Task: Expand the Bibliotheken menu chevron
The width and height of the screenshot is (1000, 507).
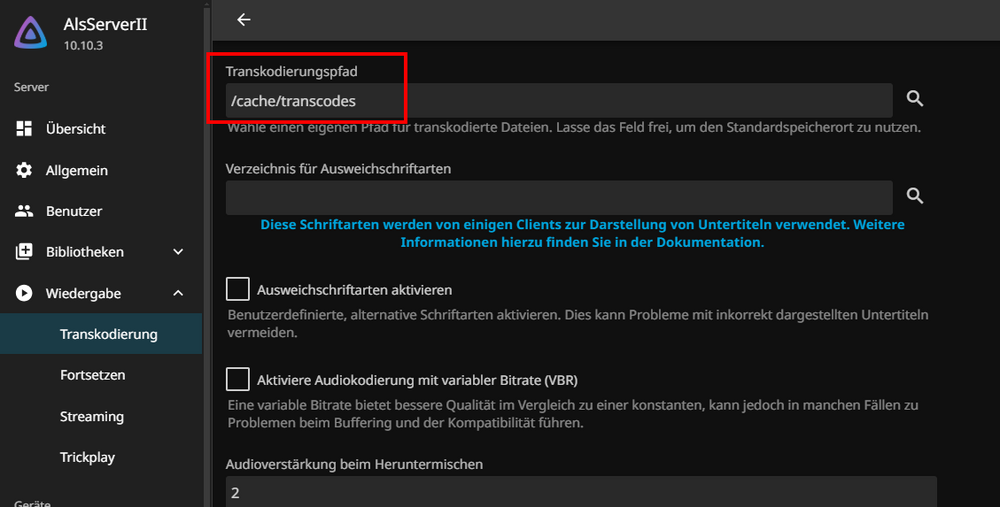Action: 178,252
